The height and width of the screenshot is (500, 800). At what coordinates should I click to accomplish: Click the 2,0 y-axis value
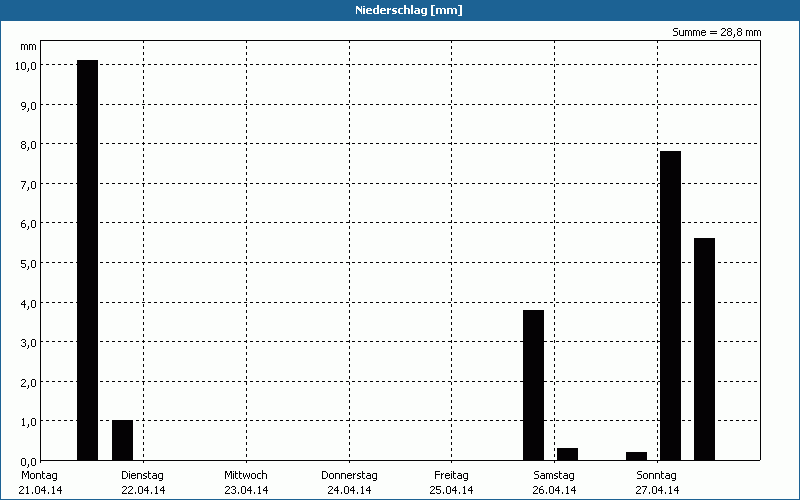(29, 383)
